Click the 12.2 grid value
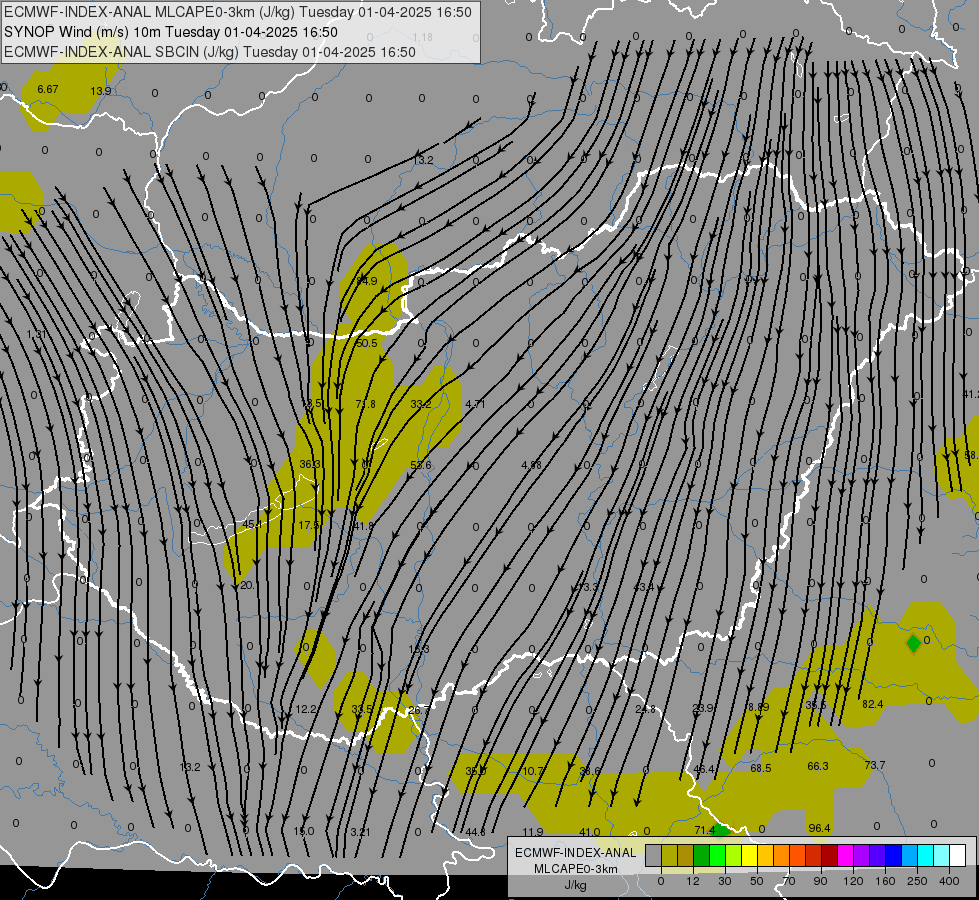Viewport: 979px width, 900px height. tap(306, 710)
